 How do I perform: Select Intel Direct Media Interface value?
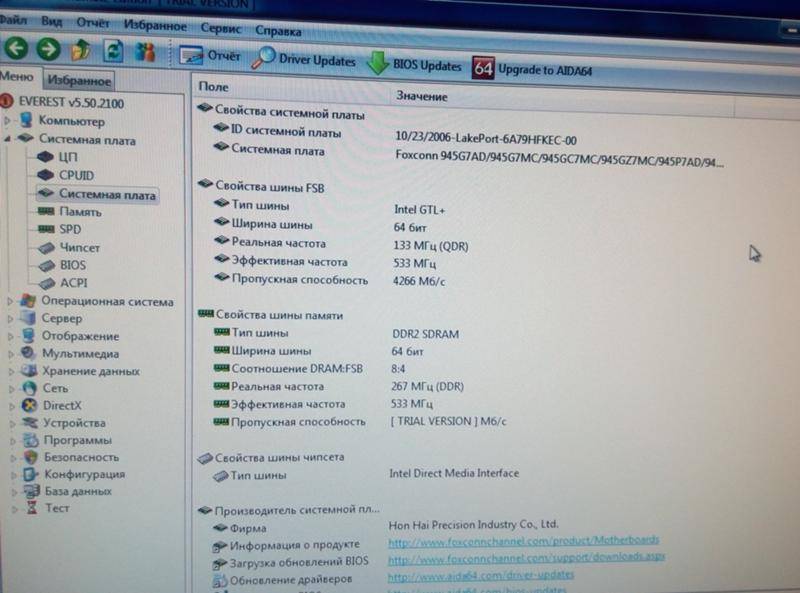pos(454,473)
